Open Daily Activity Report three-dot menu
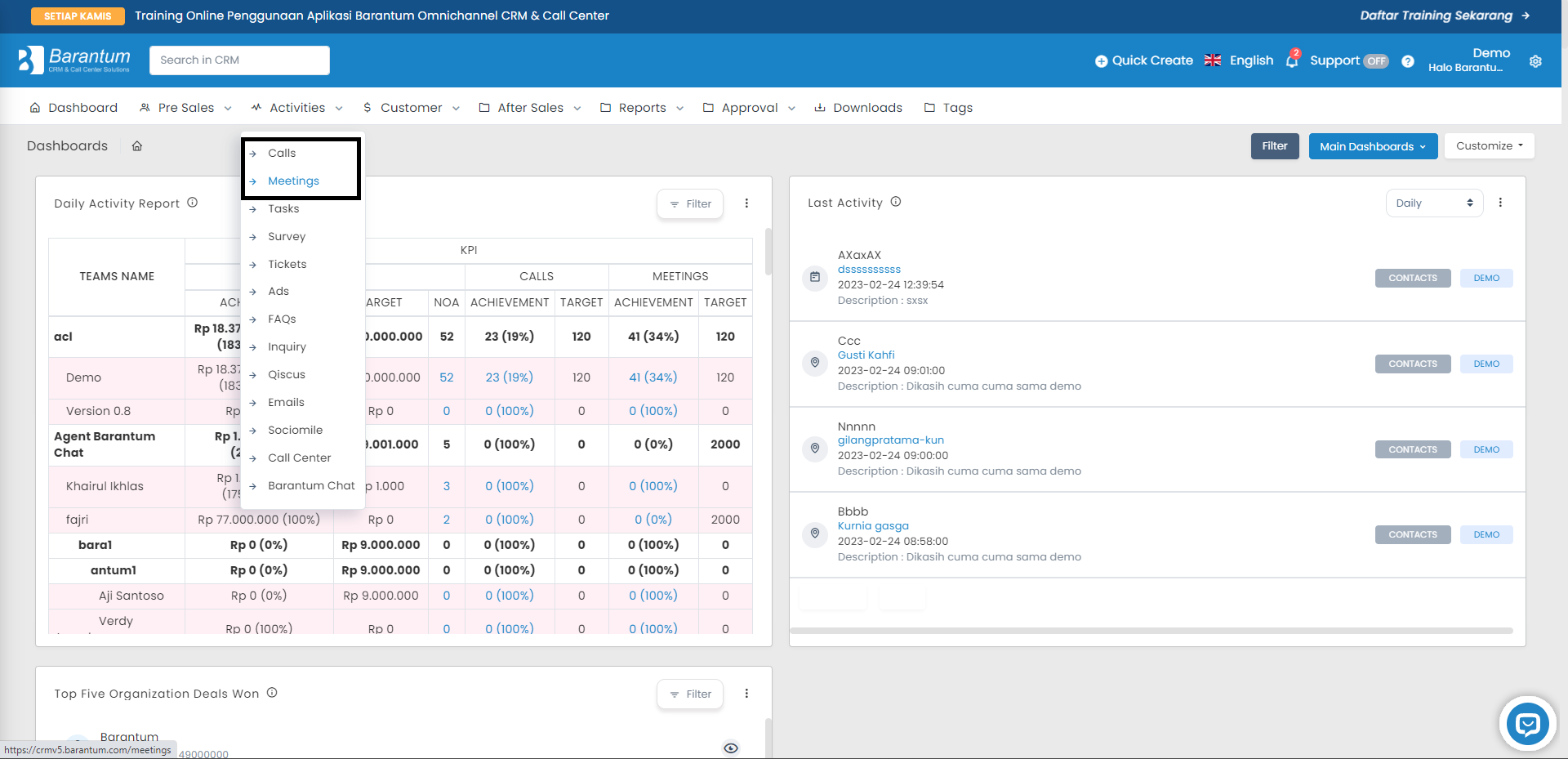 coord(746,203)
